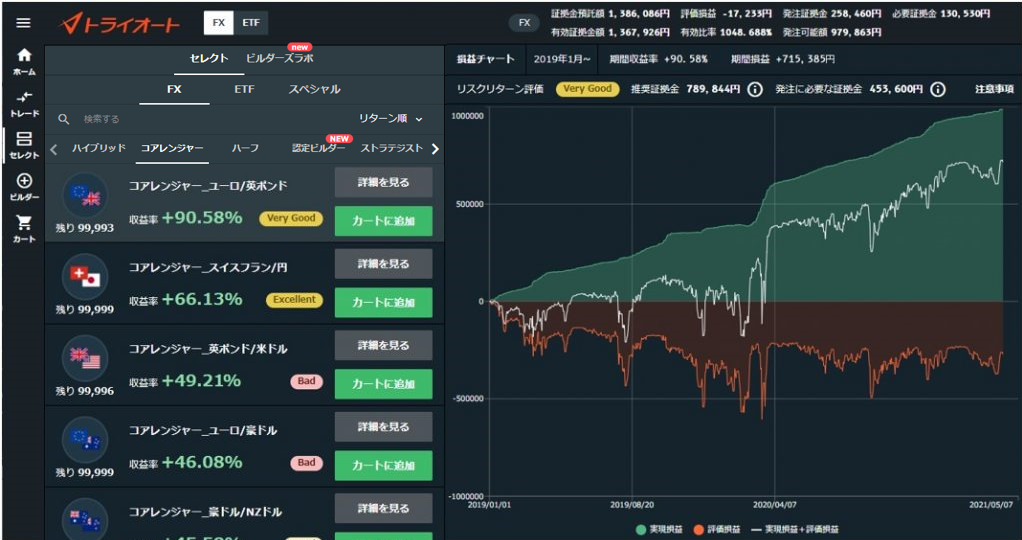Select the ビルダーズラボ tab

click(x=279, y=59)
